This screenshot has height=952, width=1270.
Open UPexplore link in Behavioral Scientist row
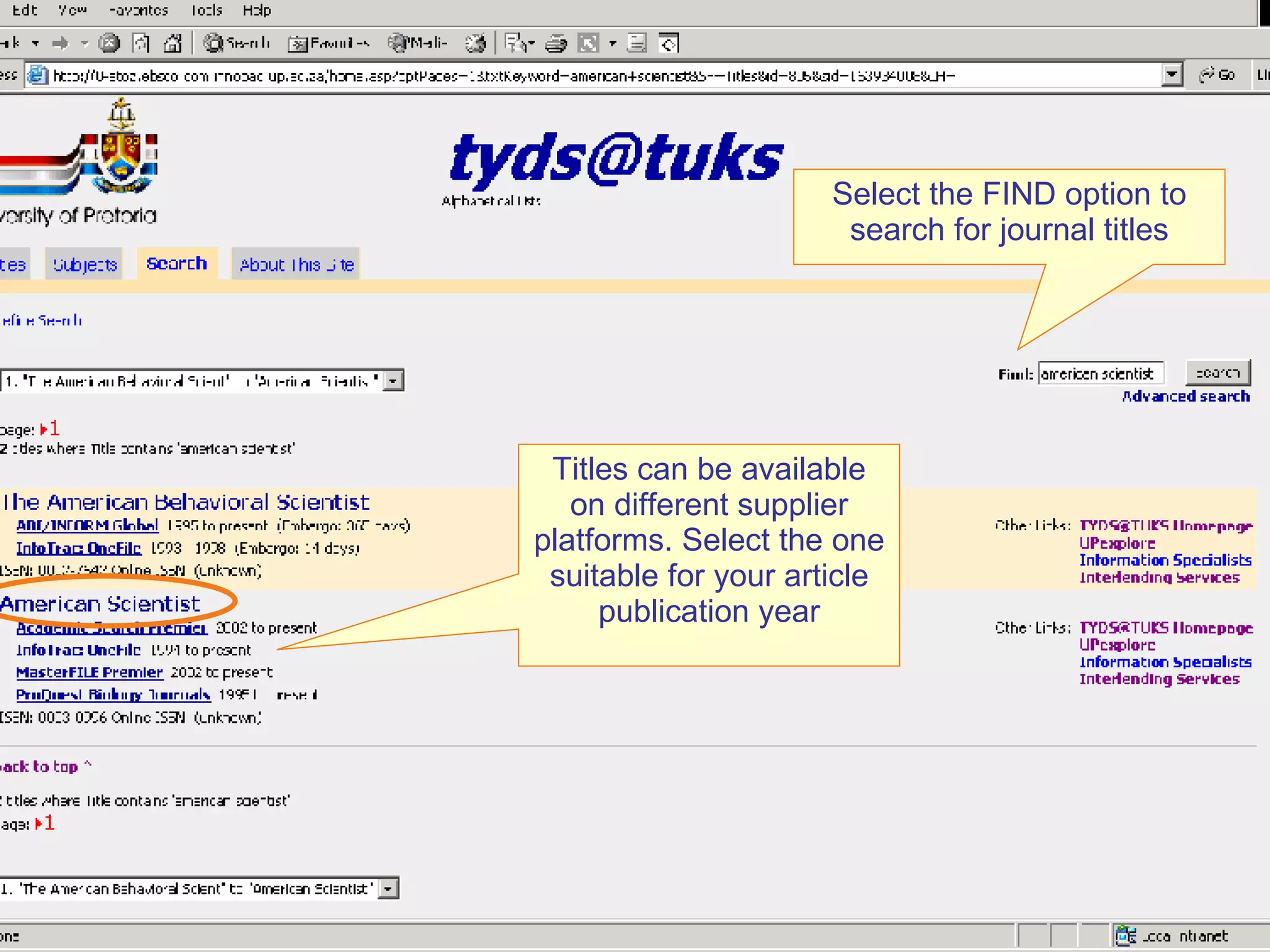[1117, 543]
